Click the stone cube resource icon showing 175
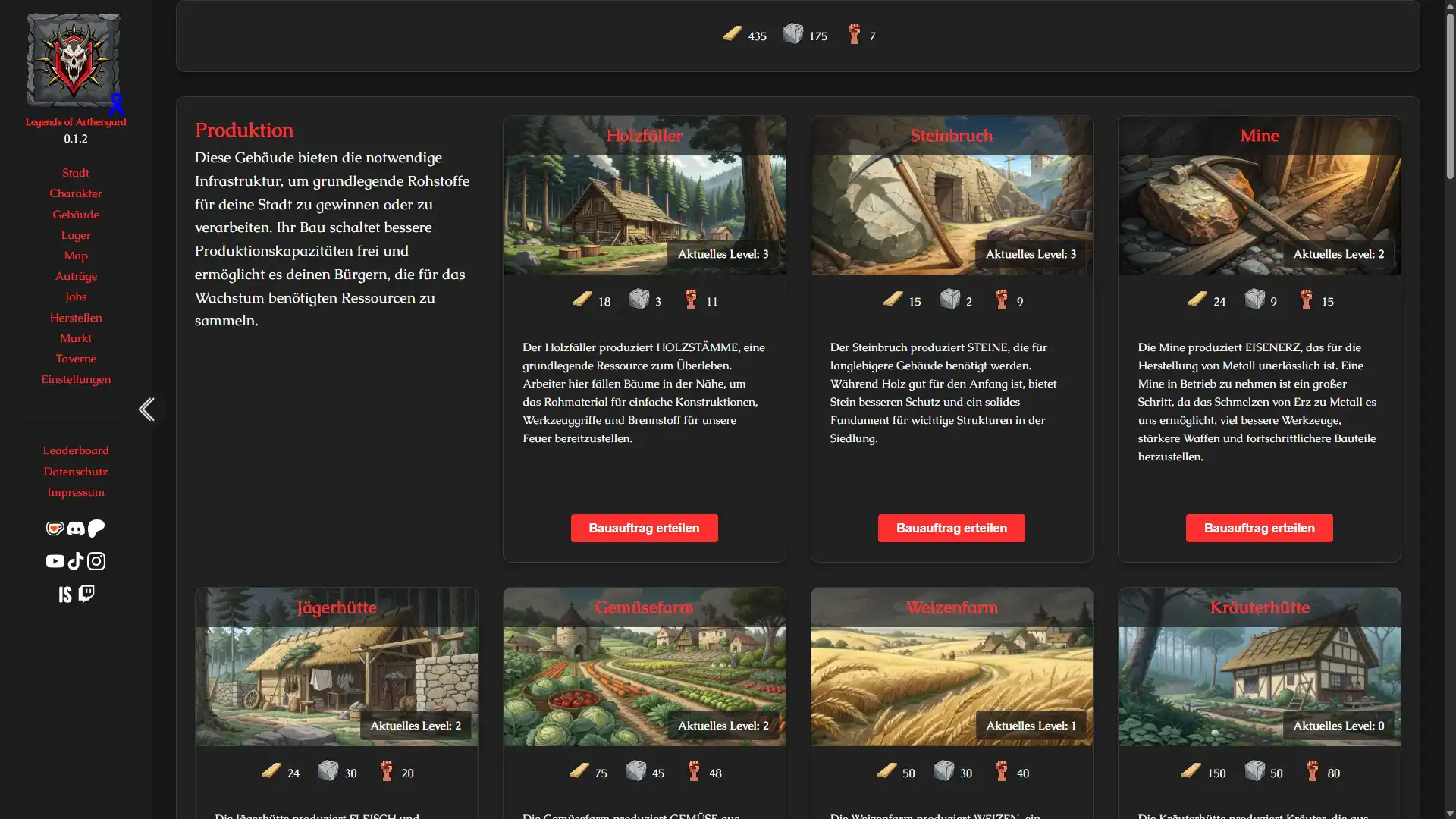 click(794, 34)
